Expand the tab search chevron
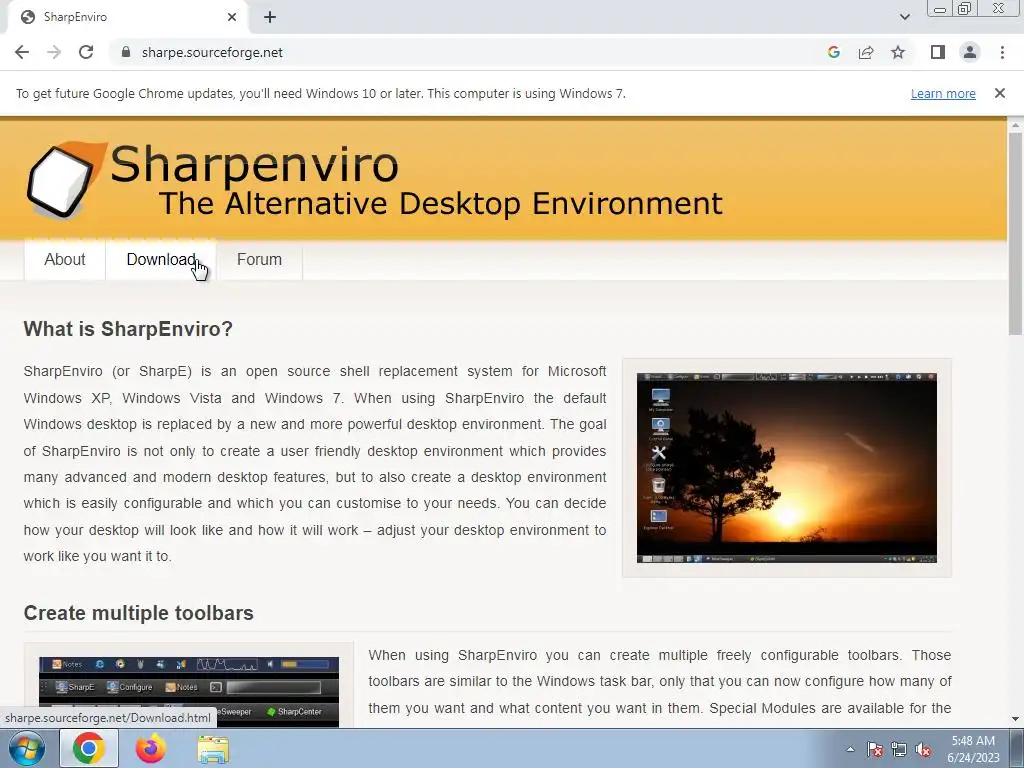Viewport: 1024px width, 768px height. (x=904, y=17)
